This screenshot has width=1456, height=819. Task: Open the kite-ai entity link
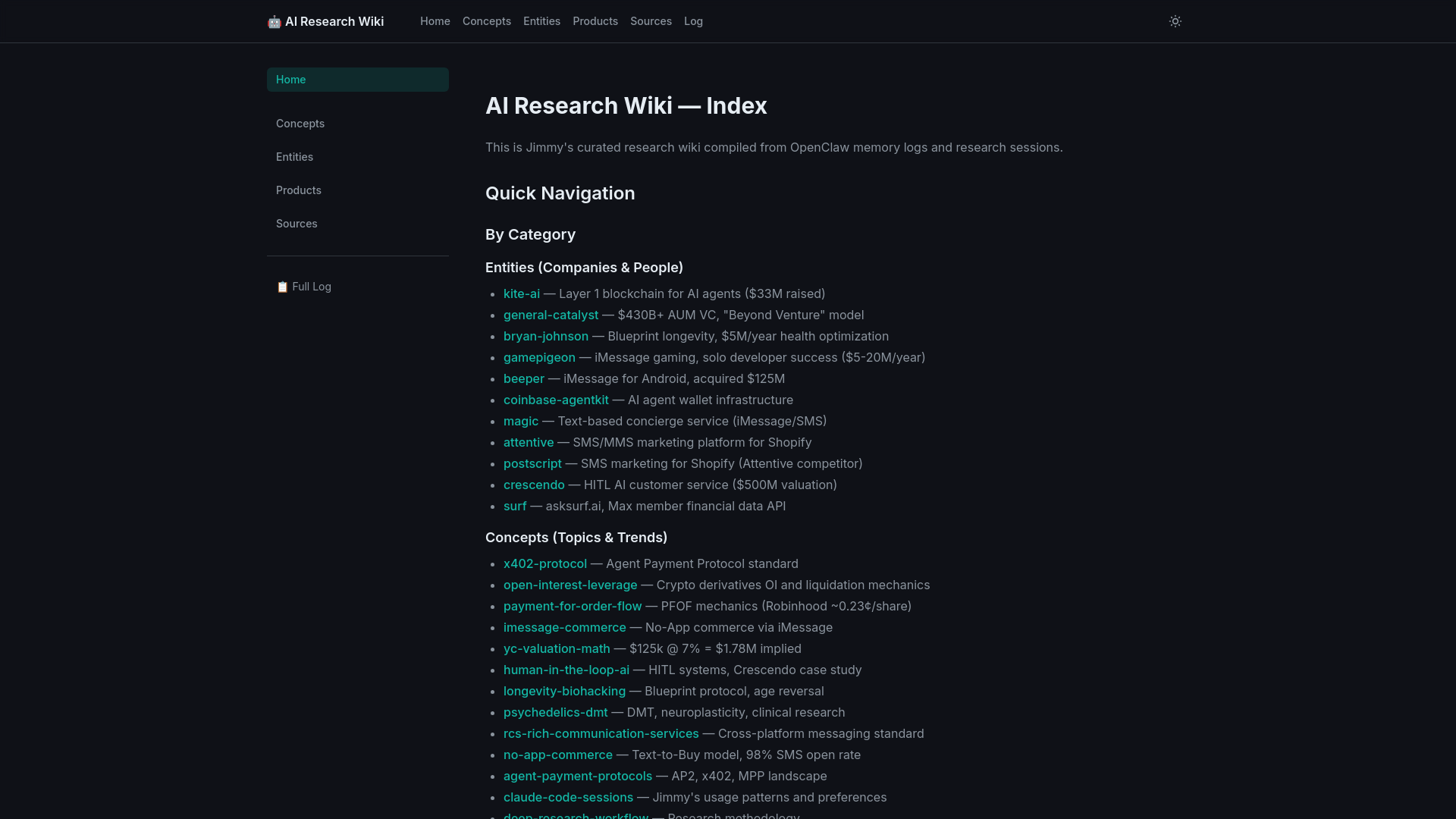pos(522,293)
